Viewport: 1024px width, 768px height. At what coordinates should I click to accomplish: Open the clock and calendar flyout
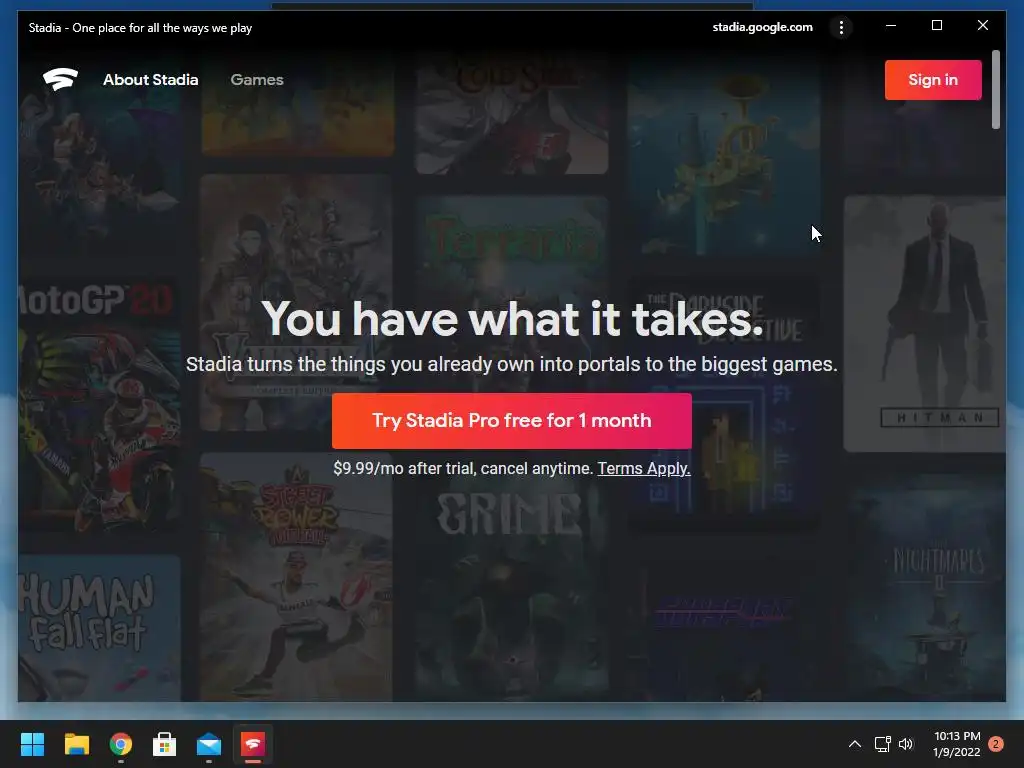tap(957, 744)
